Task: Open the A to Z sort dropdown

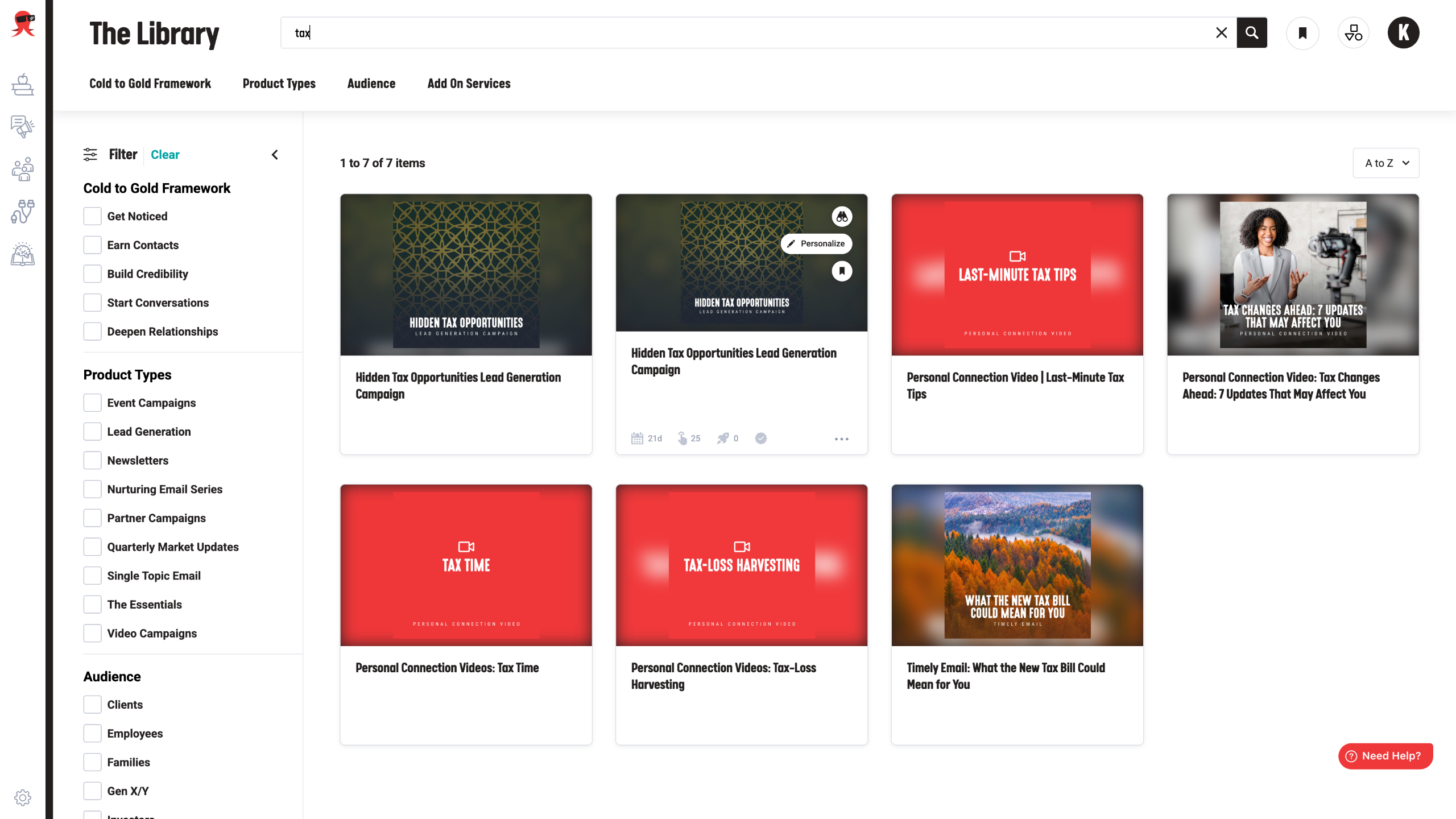Action: pos(1385,163)
